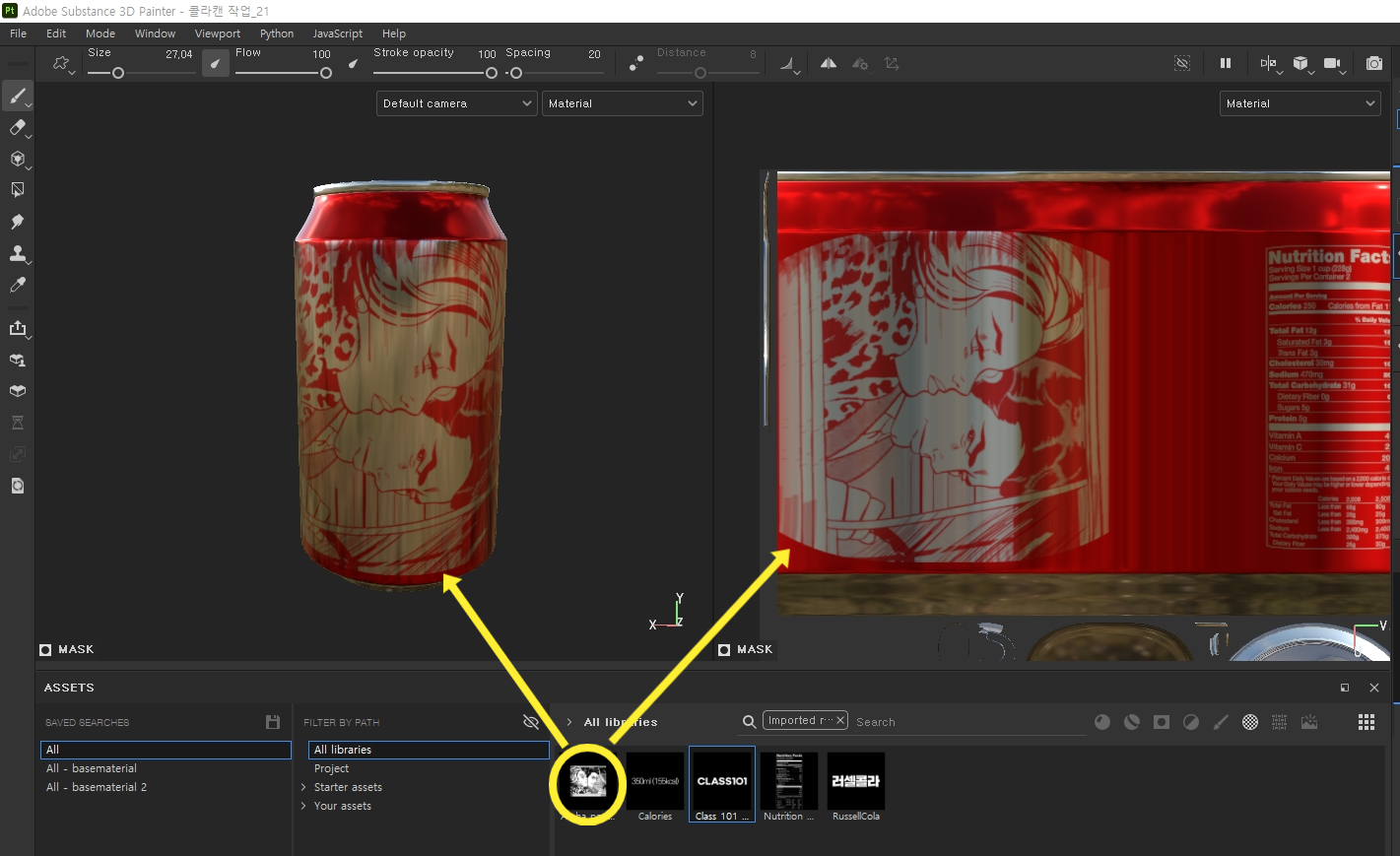Screen dimensions: 1400x856
Task: Filter assets by smart materials icon
Action: 1132,722
